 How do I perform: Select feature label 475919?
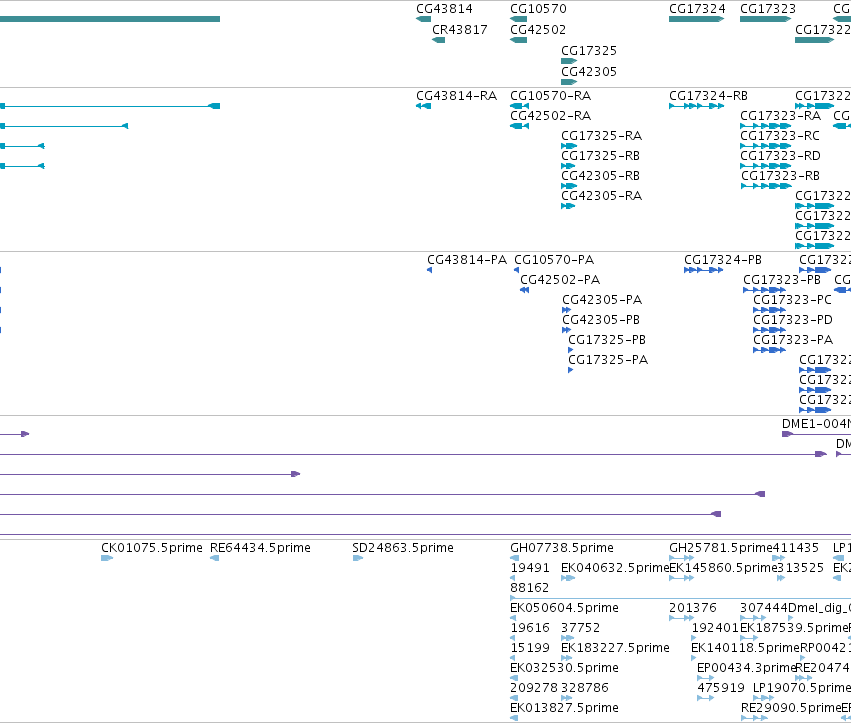(721, 688)
